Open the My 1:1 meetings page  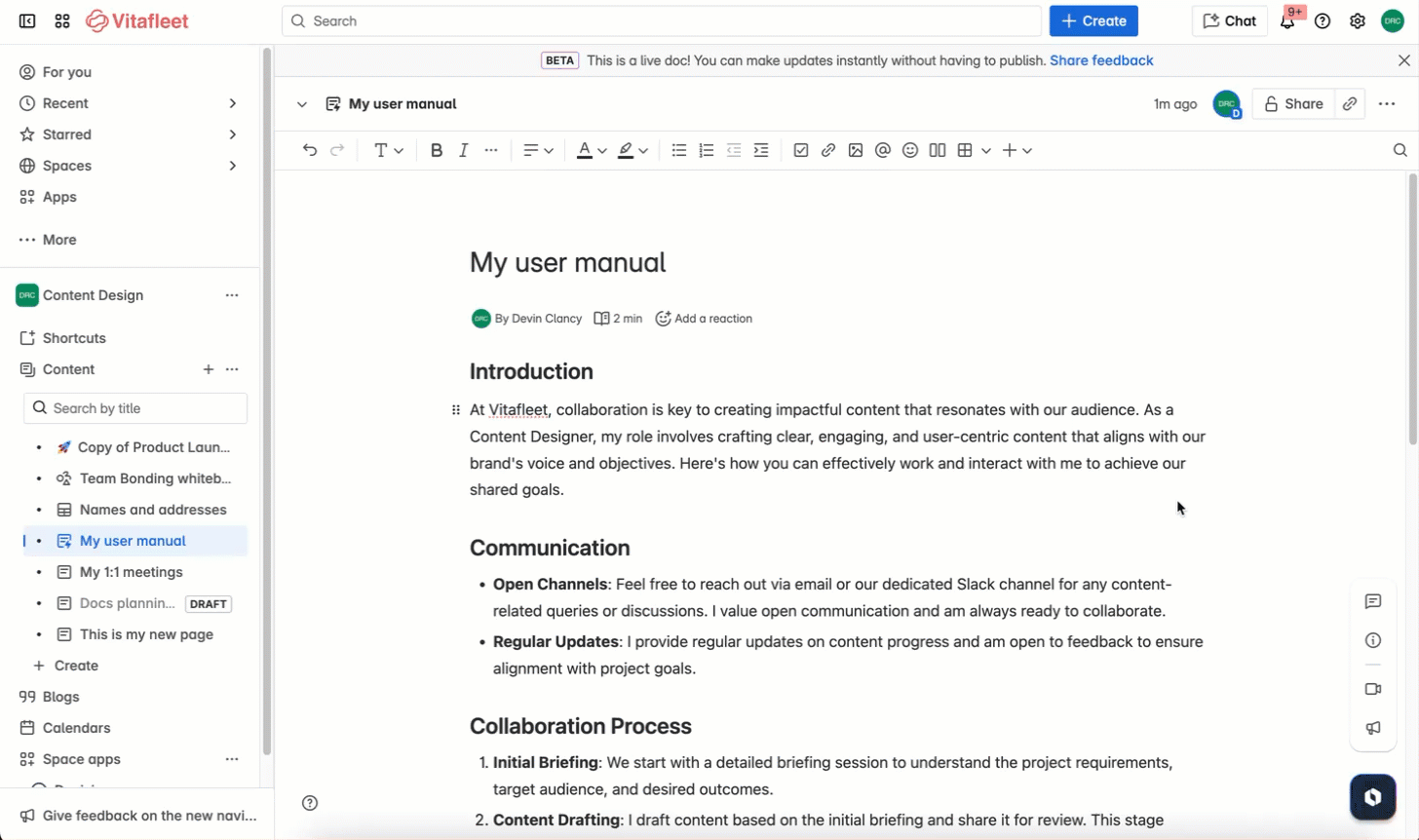tap(131, 572)
